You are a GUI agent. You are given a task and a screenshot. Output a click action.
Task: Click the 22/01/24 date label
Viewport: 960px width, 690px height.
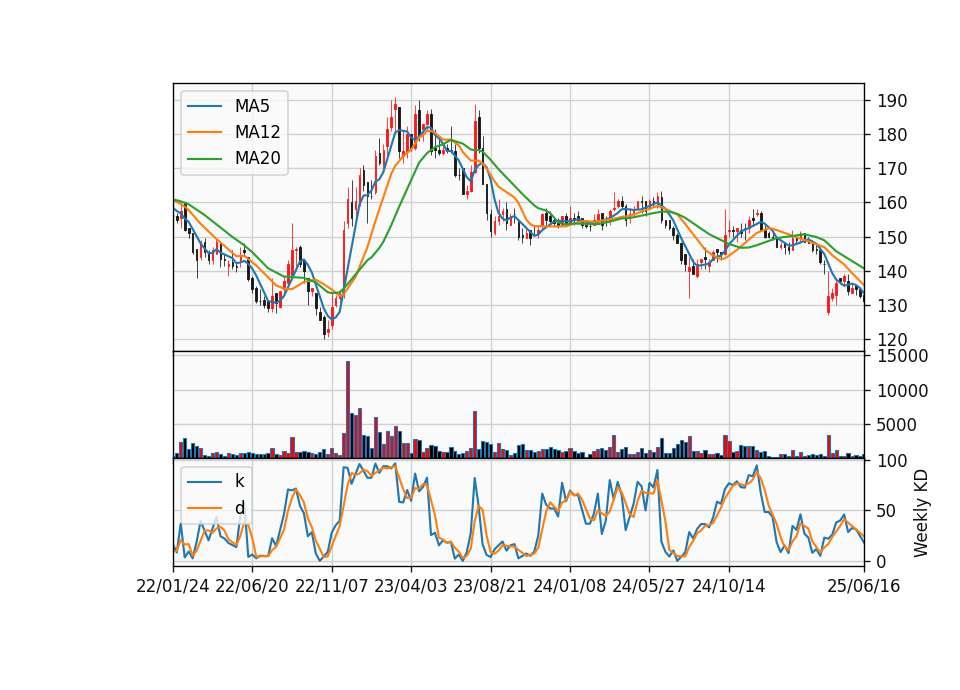coord(173,587)
